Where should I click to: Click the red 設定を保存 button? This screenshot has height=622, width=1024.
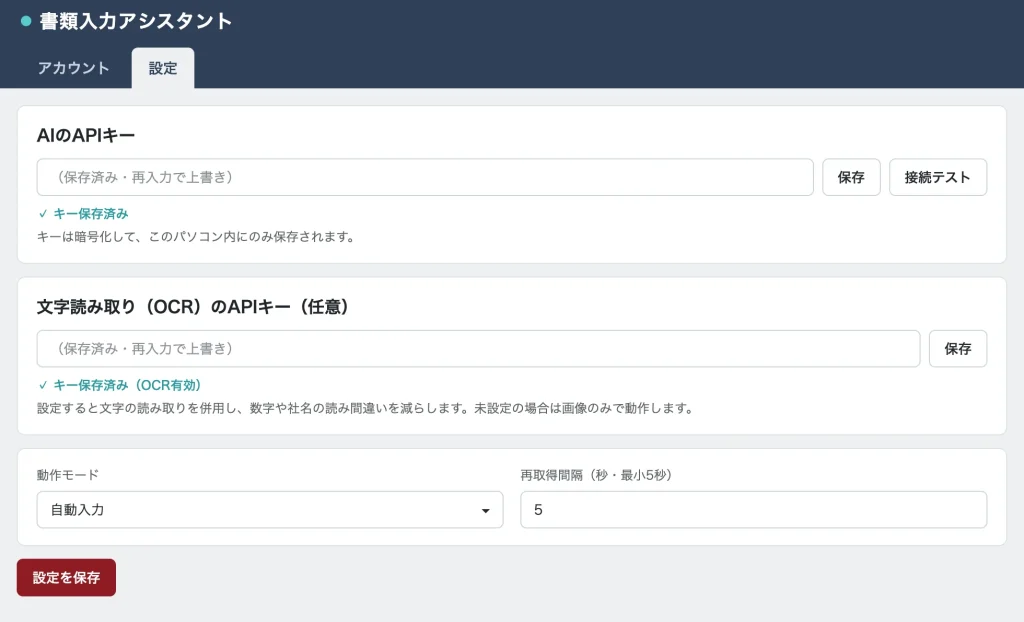click(67, 578)
